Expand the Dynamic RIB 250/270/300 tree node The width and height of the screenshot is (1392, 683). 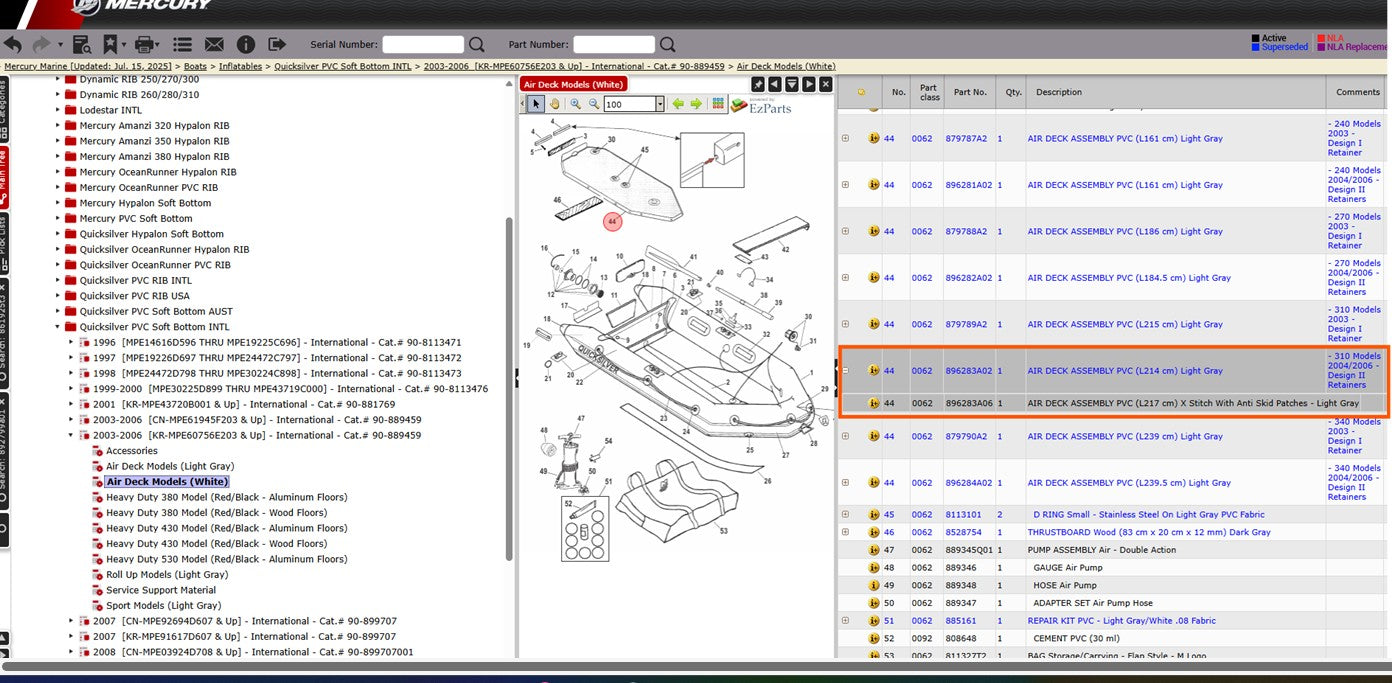click(x=58, y=79)
